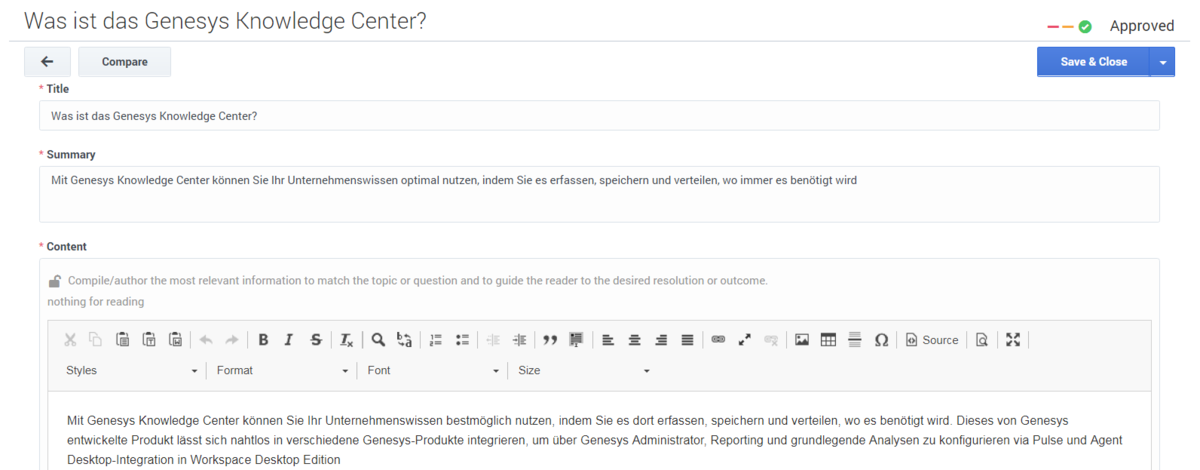This screenshot has height=470, width=1200.
Task: Click the diagonal arrows icon beside link
Action: [x=744, y=340]
